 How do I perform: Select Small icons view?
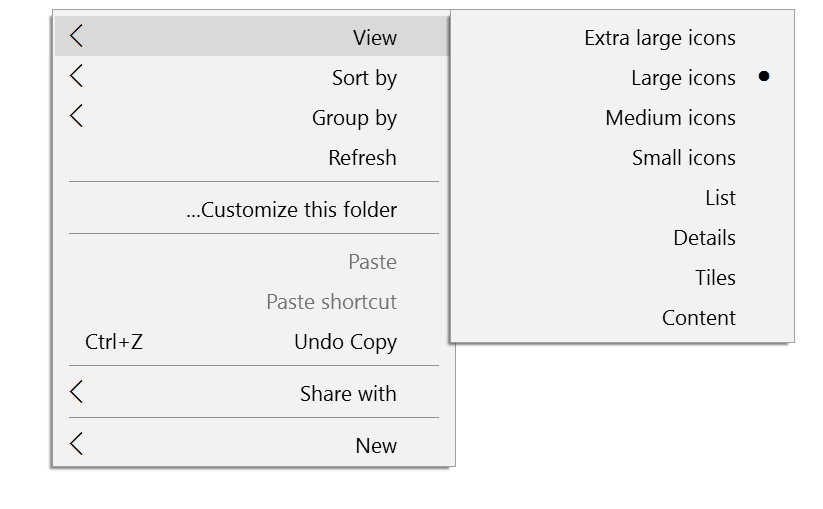click(x=683, y=158)
